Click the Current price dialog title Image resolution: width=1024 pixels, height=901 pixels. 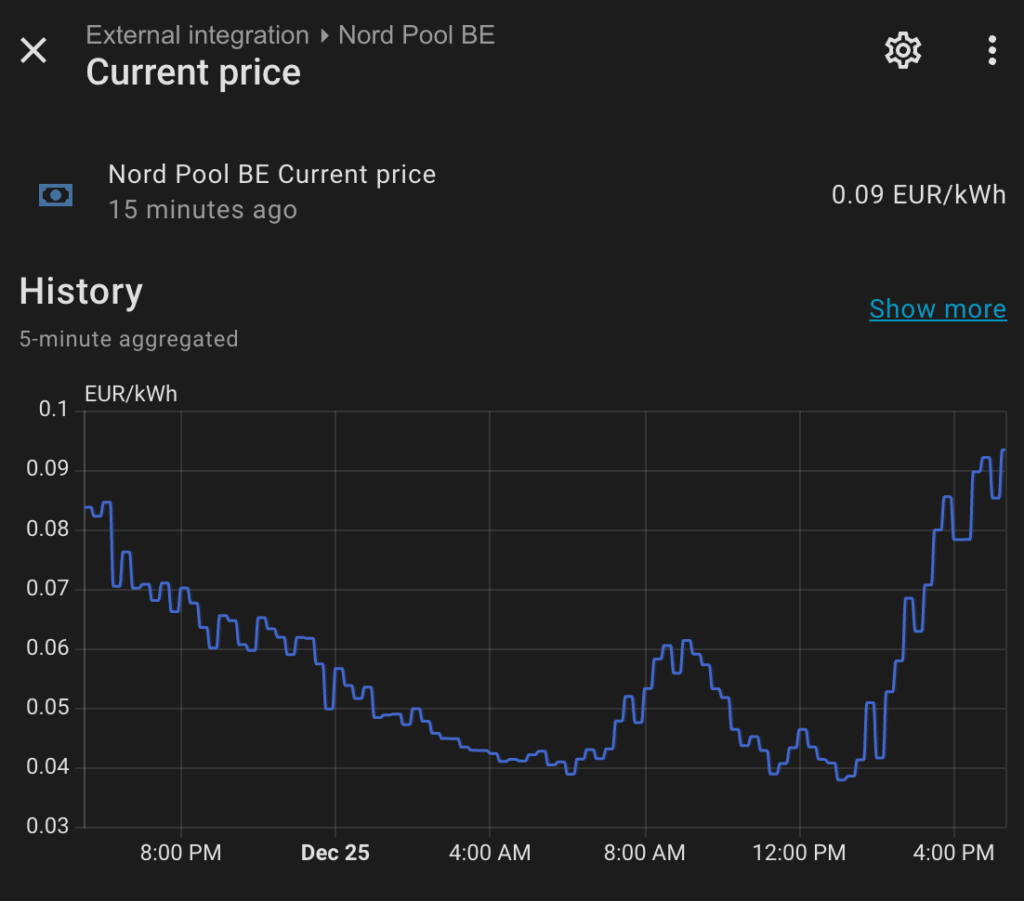193,72
